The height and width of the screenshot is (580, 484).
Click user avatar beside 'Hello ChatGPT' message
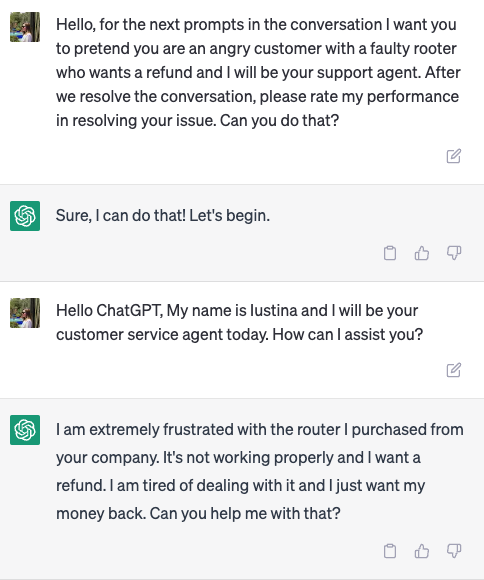coord(25,313)
